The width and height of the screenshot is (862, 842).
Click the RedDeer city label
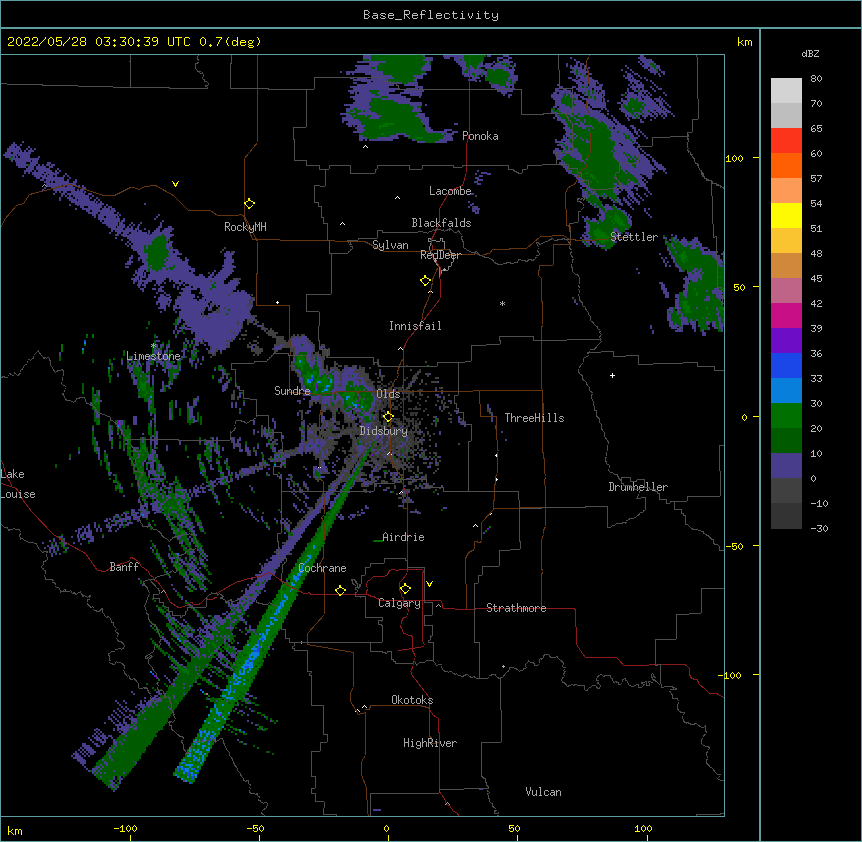(x=440, y=255)
